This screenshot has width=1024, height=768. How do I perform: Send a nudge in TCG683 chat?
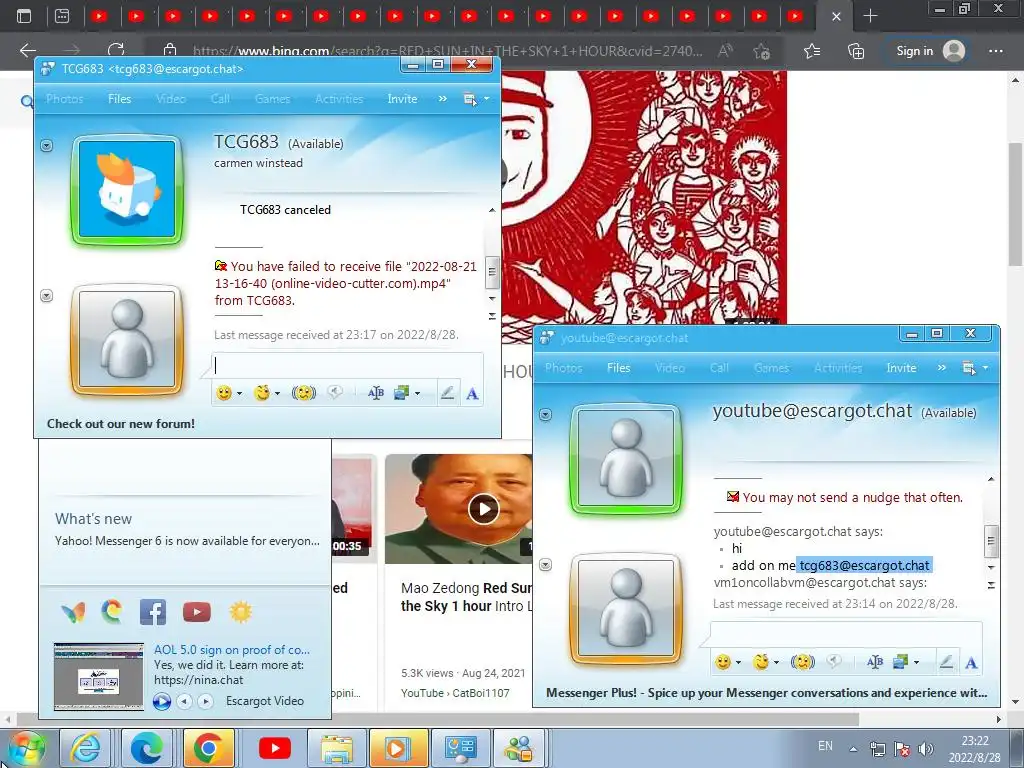point(304,393)
